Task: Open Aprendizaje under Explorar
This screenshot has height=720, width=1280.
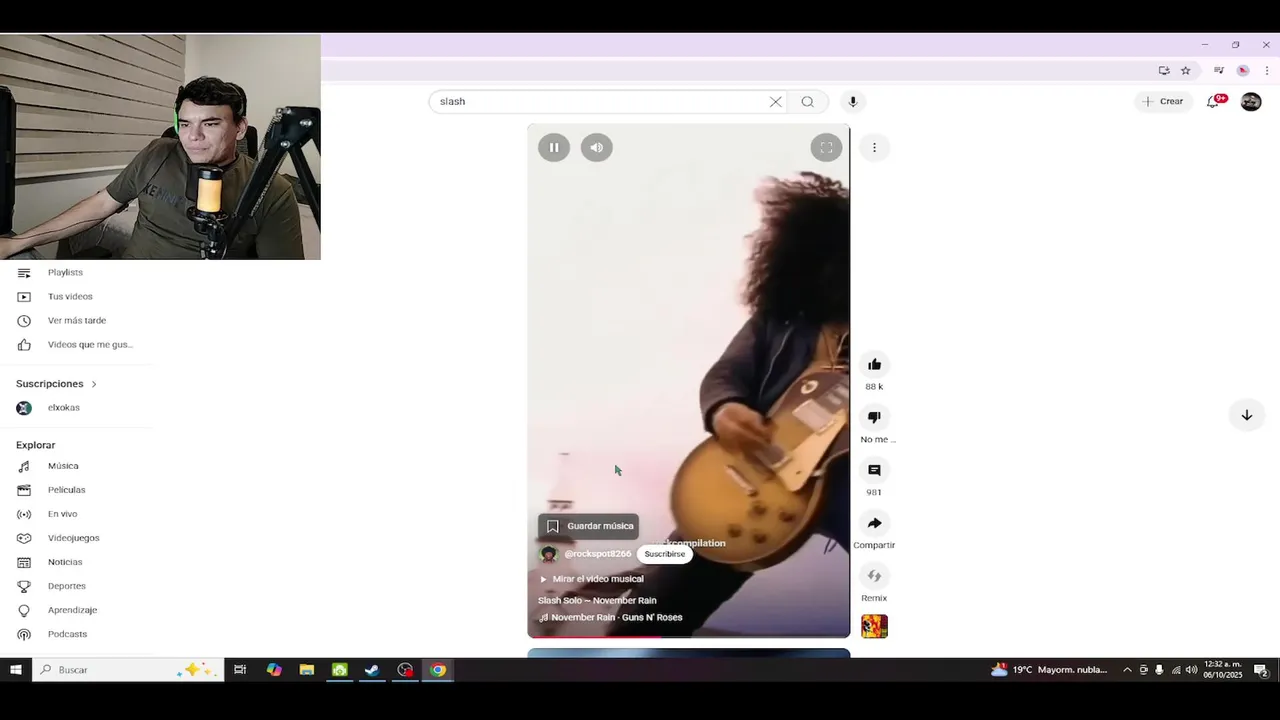Action: (77, 610)
